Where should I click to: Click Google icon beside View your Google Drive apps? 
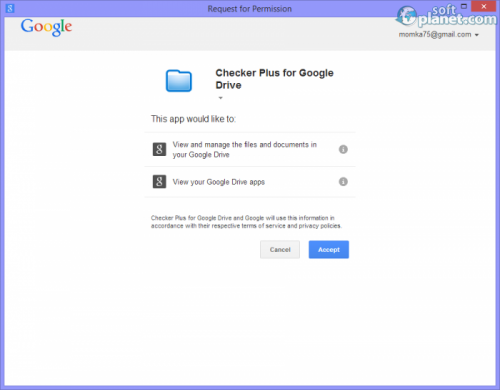pos(159,182)
